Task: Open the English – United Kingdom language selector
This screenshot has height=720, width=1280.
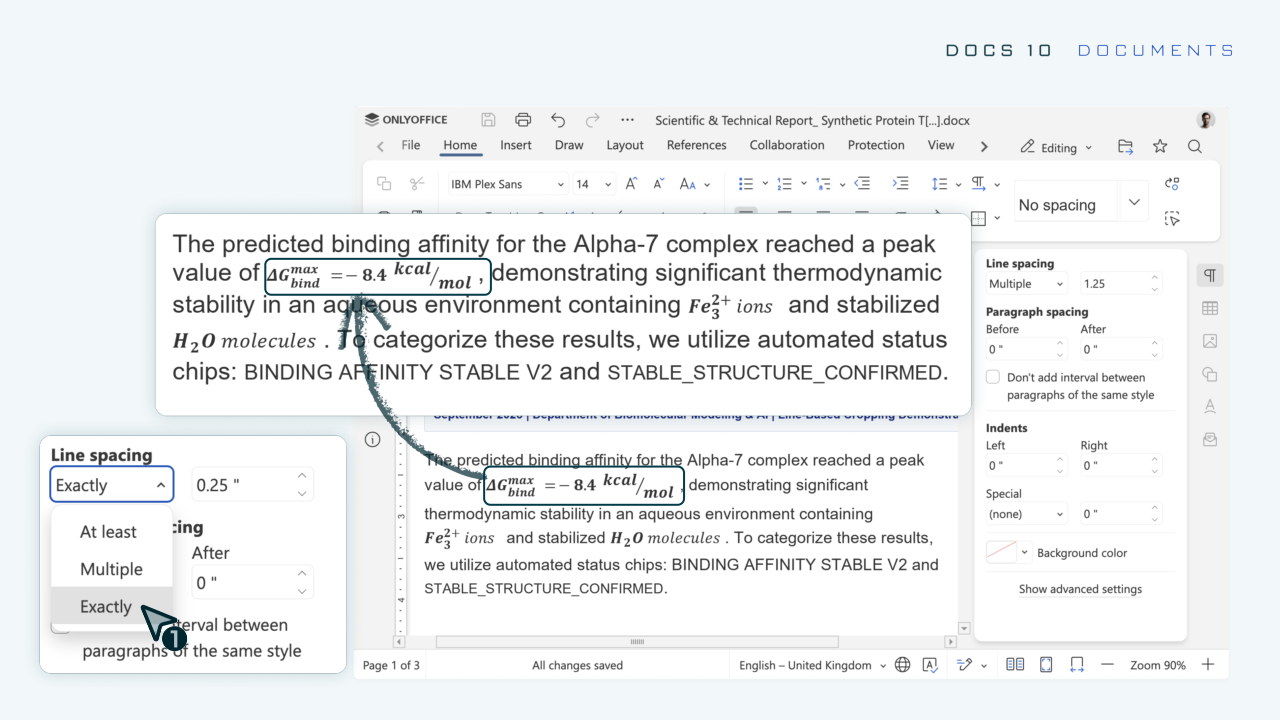Action: point(813,665)
